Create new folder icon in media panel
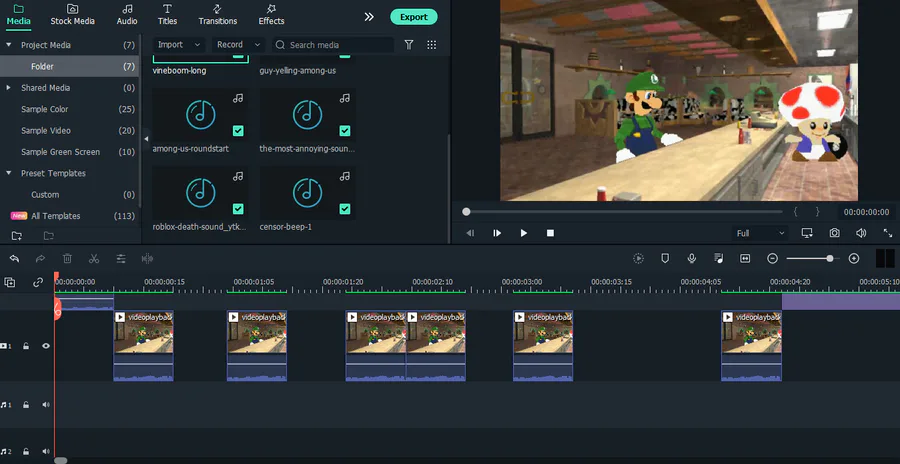This screenshot has width=900, height=464. (x=17, y=235)
